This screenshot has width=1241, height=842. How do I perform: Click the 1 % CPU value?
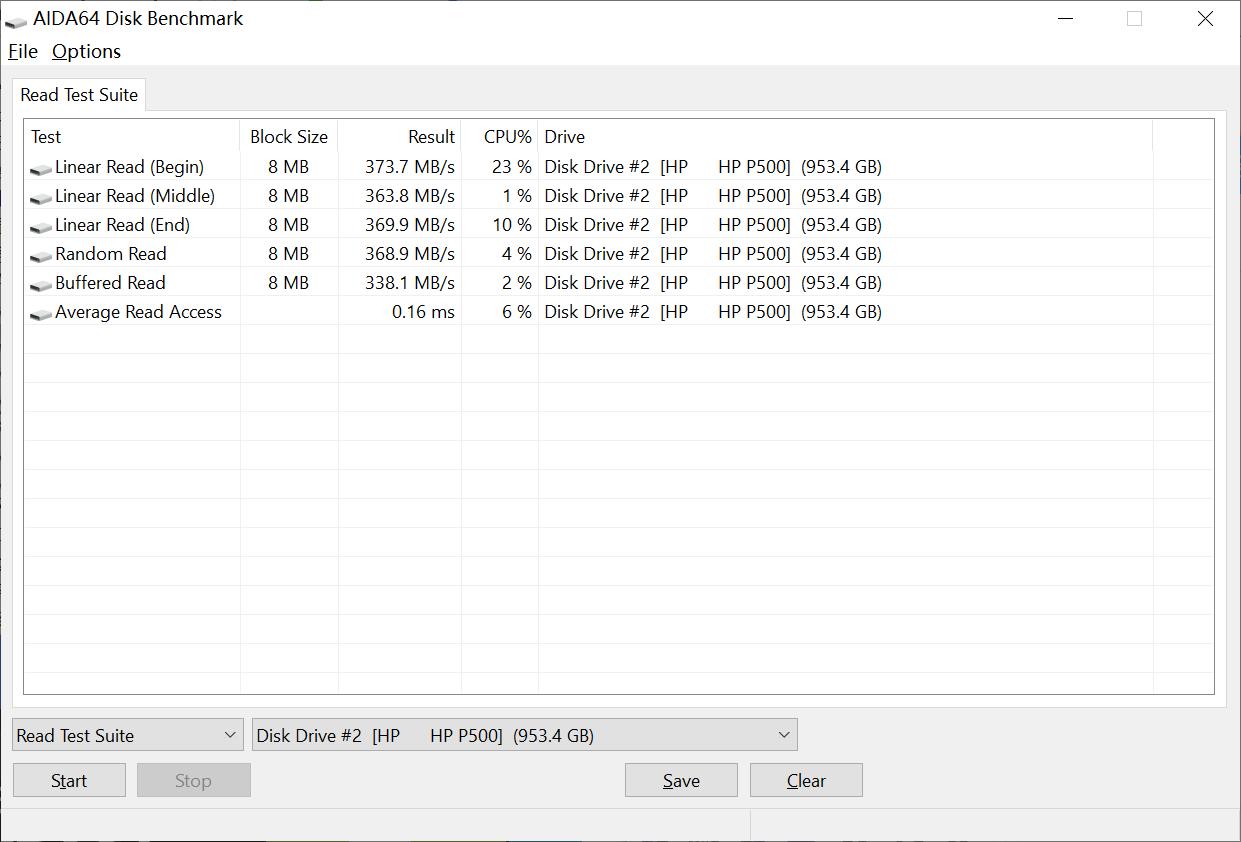517,195
